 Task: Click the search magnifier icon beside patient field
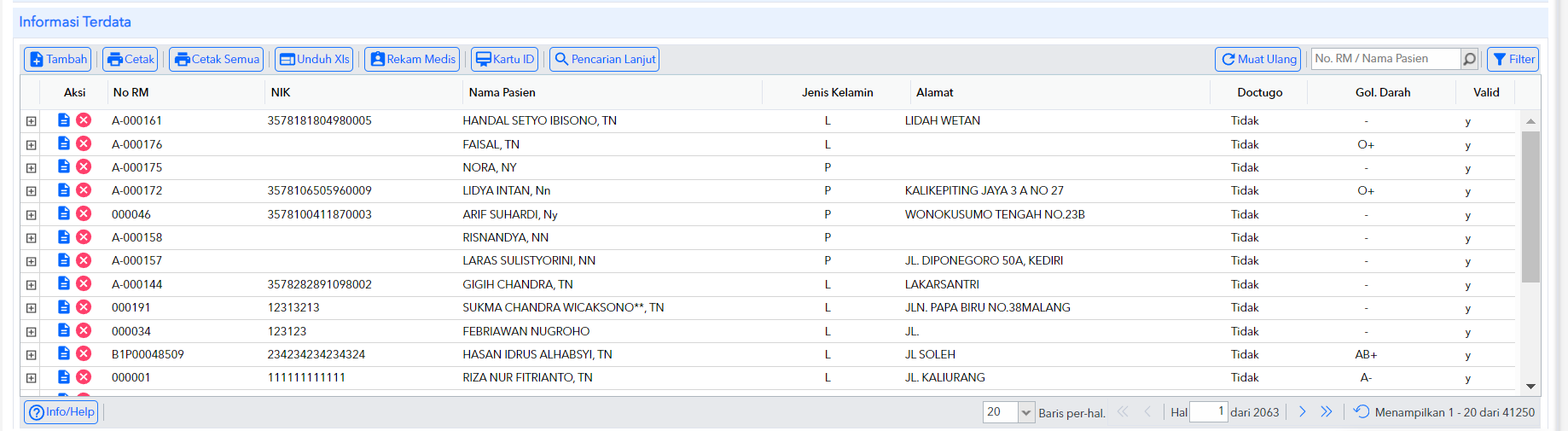pos(1469,59)
